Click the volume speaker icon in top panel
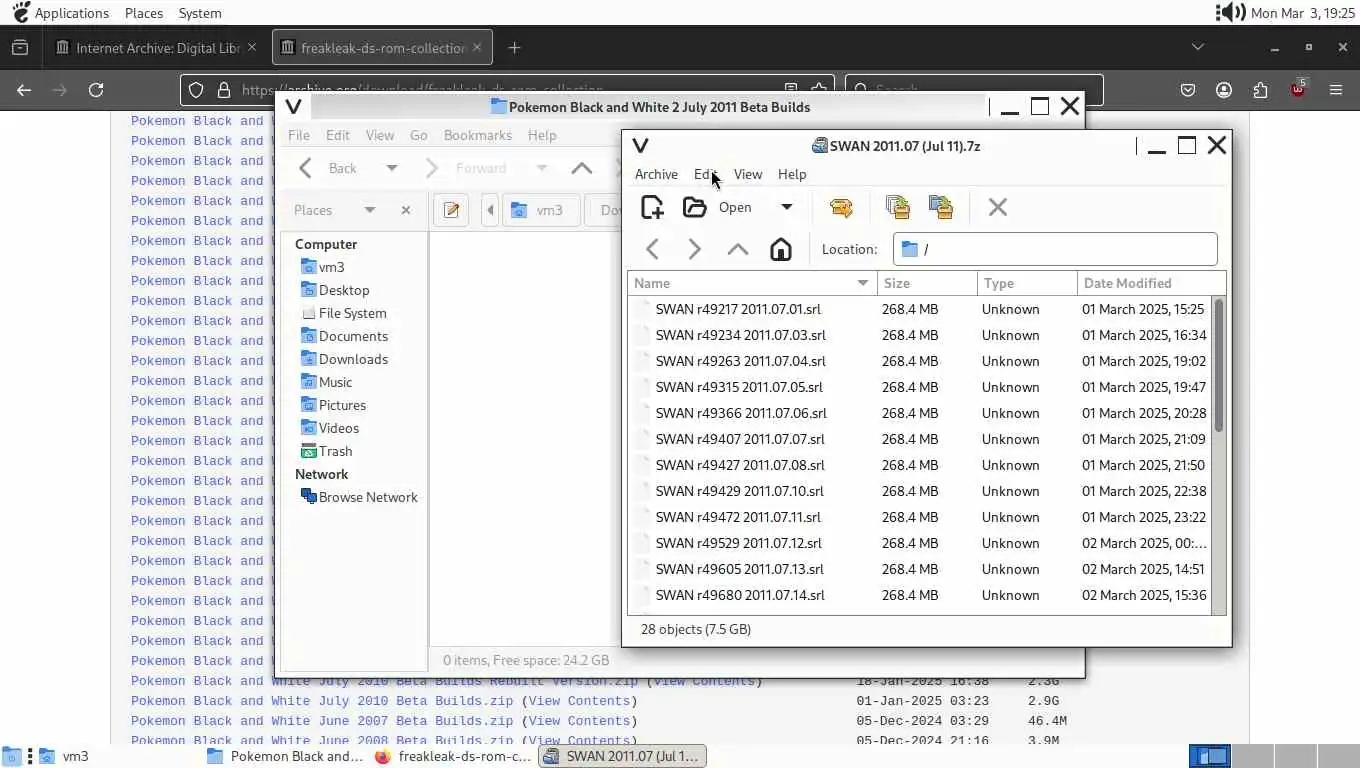This screenshot has height=768, width=1360. [1229, 13]
